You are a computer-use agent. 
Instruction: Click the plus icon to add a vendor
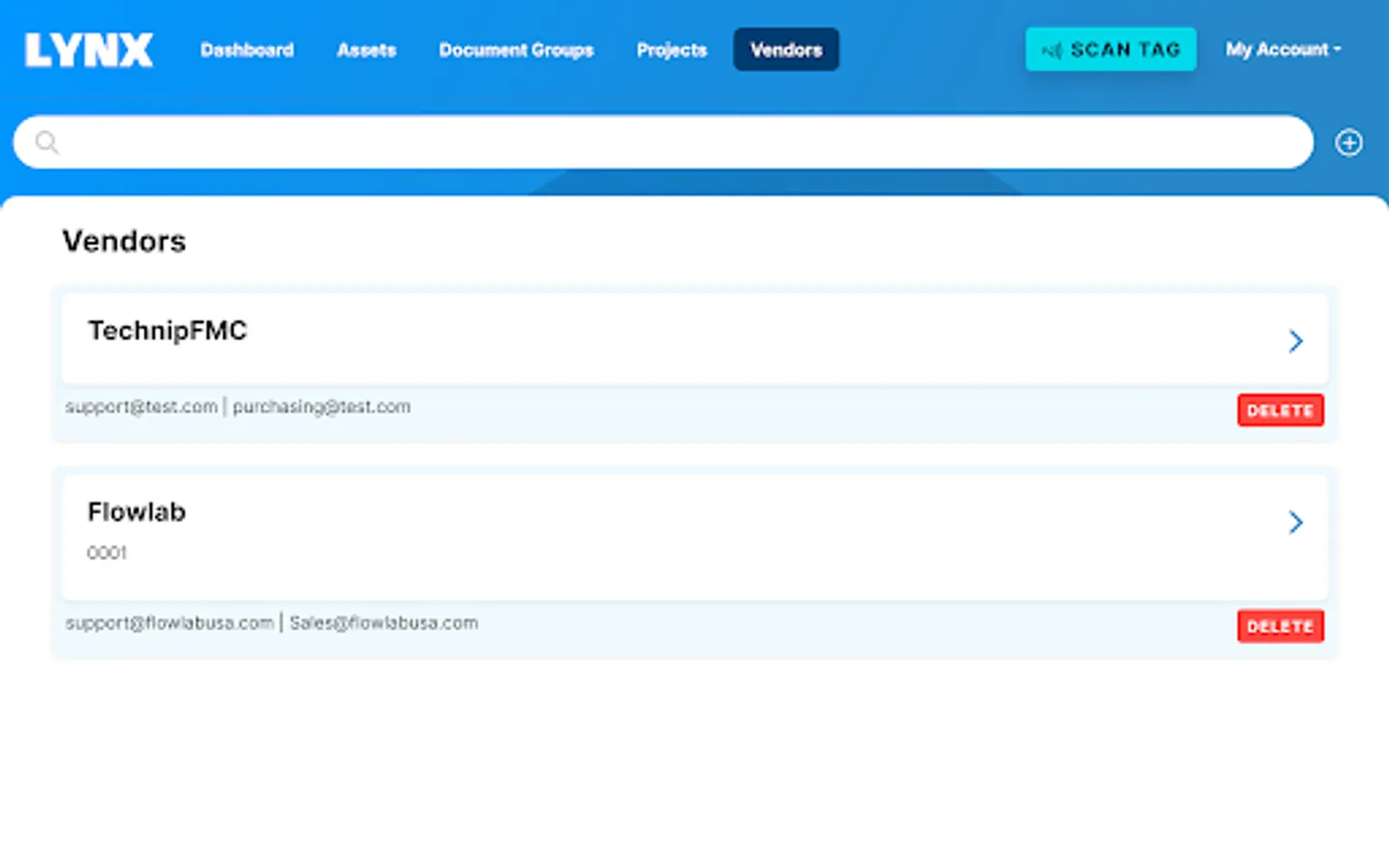1348,142
